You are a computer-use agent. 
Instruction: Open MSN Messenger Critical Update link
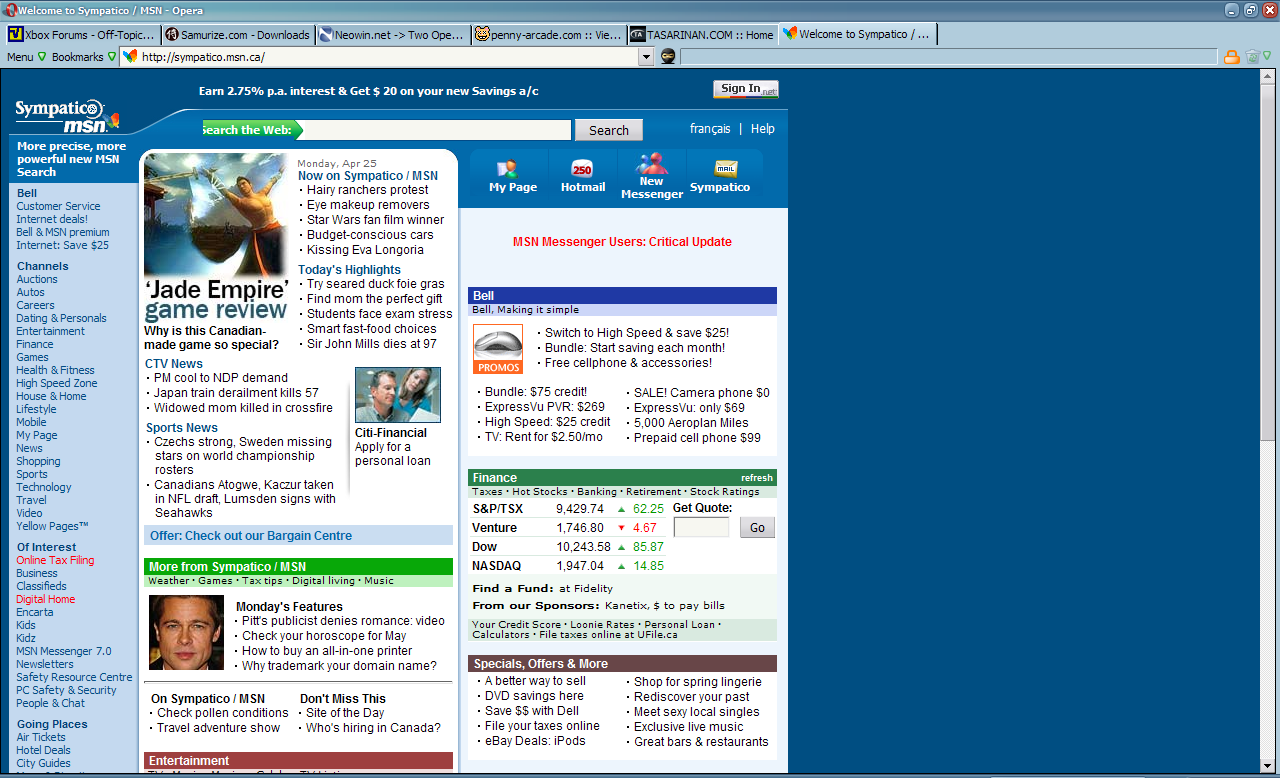622,242
